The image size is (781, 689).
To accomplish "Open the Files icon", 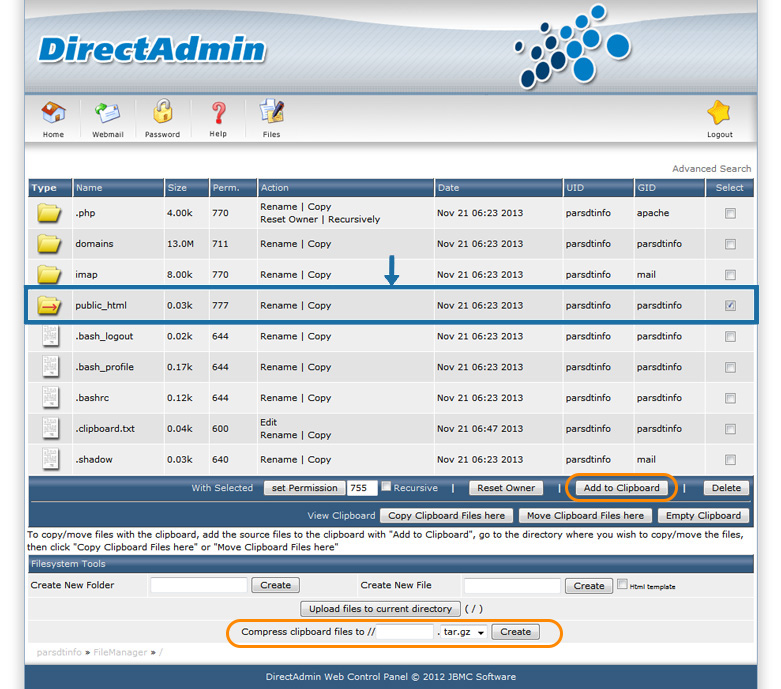I will coord(272,111).
